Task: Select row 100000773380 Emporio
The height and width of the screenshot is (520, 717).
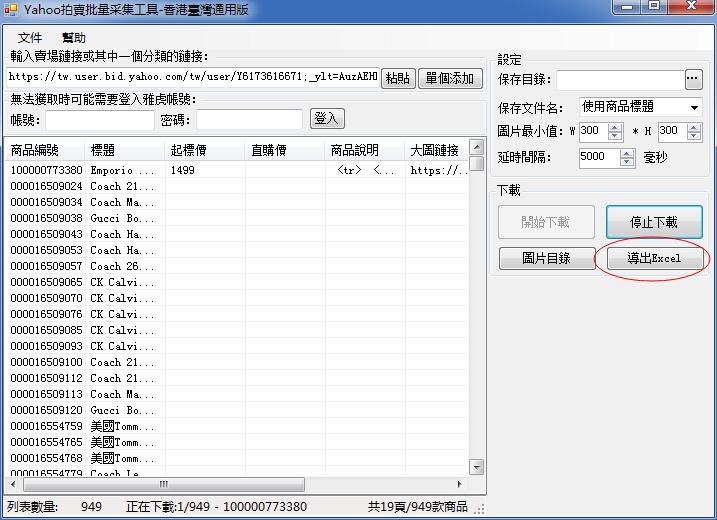Action: tap(236, 170)
